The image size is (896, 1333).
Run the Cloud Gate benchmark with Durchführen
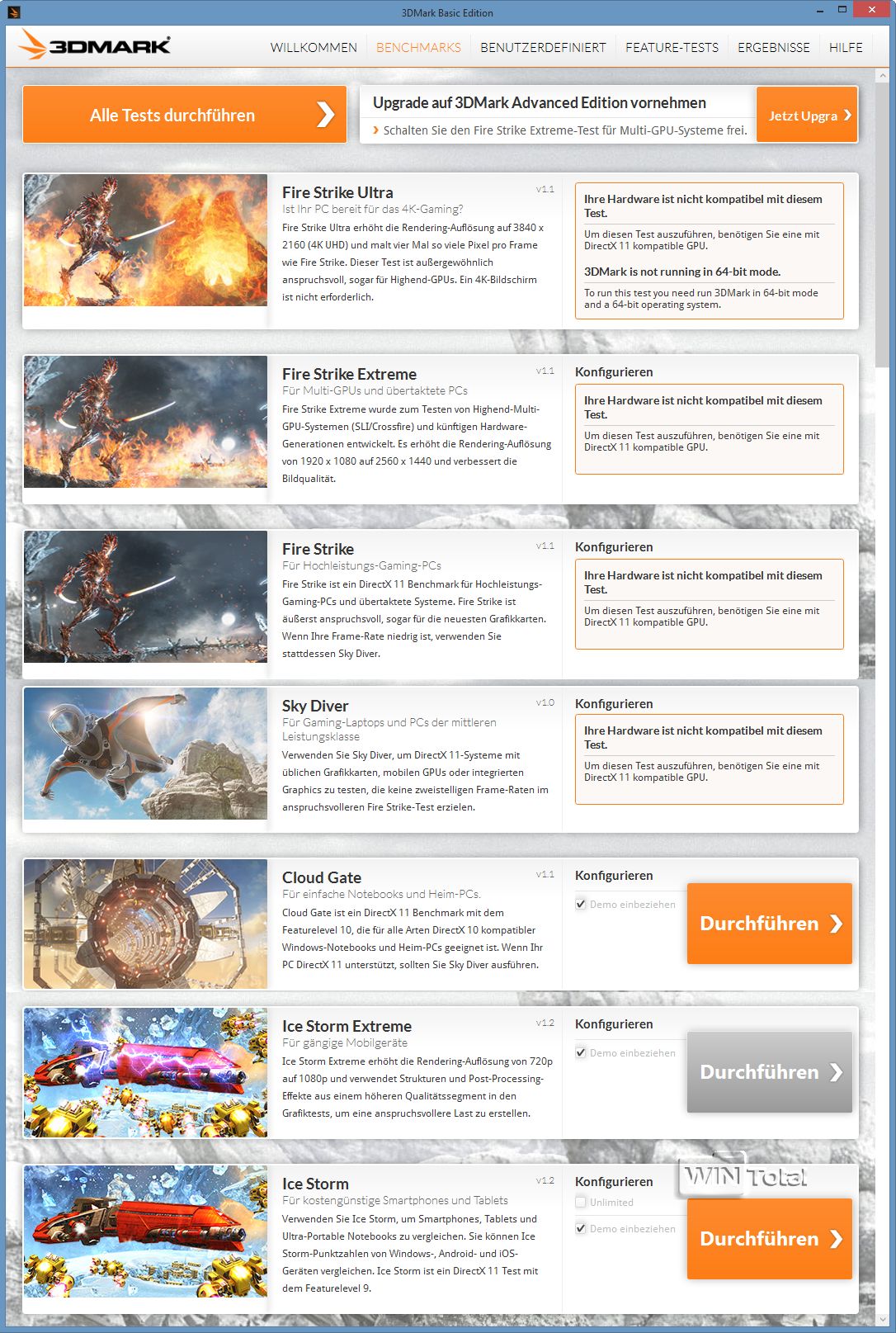pyautogui.click(x=770, y=924)
